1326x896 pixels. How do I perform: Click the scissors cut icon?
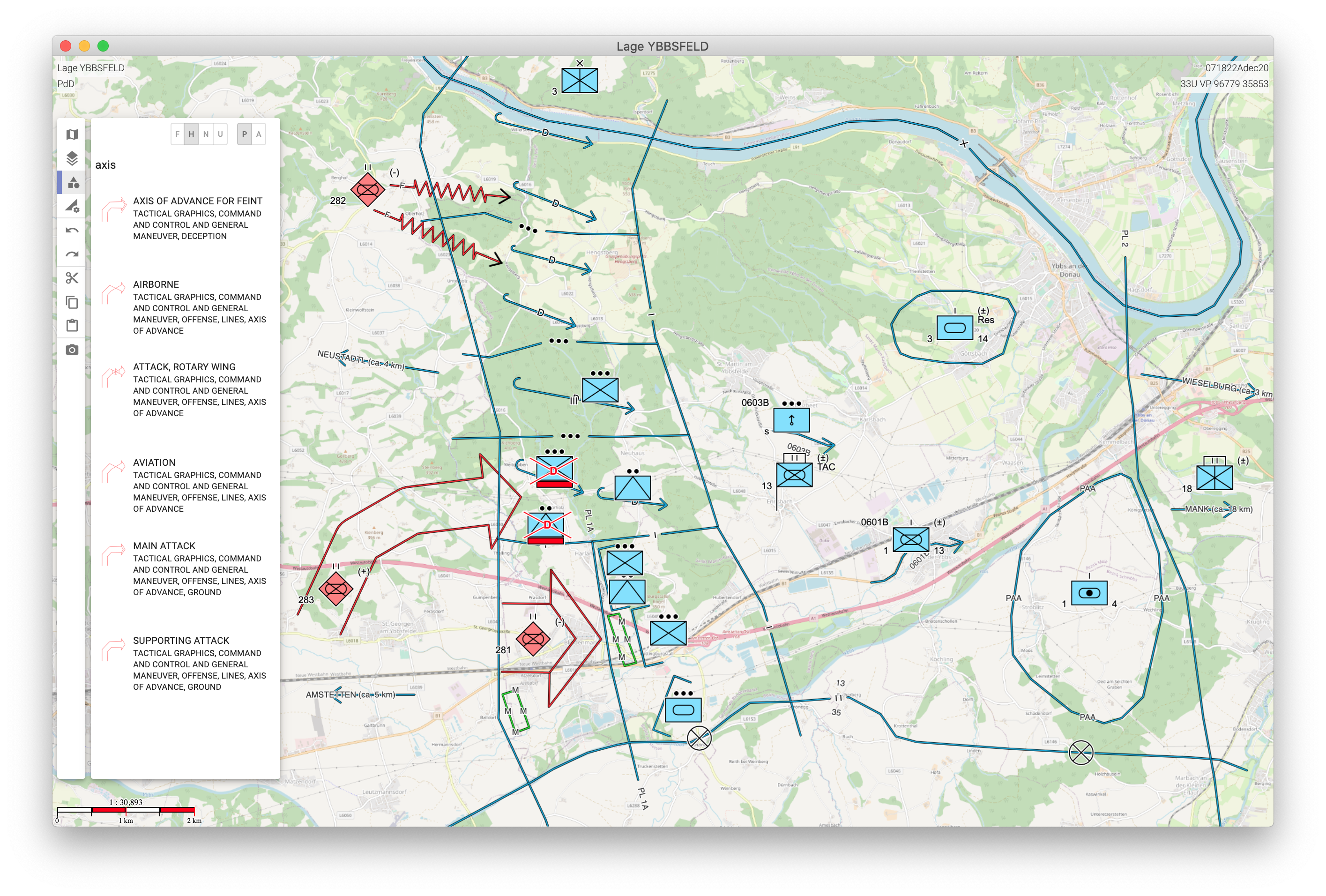pyautogui.click(x=72, y=278)
